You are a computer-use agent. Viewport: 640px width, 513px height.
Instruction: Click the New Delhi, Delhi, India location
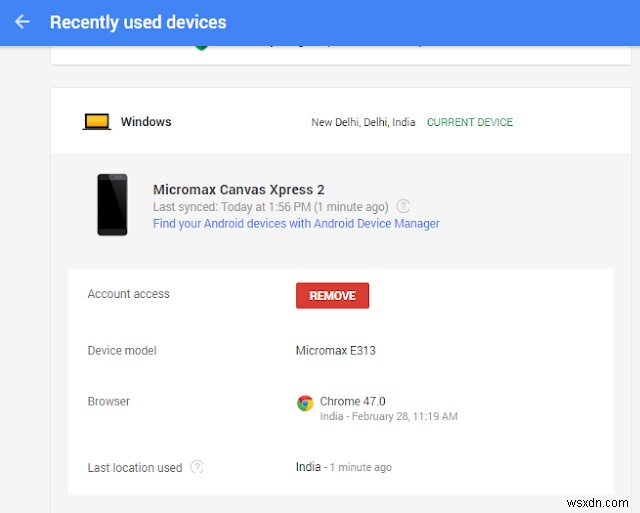click(363, 122)
